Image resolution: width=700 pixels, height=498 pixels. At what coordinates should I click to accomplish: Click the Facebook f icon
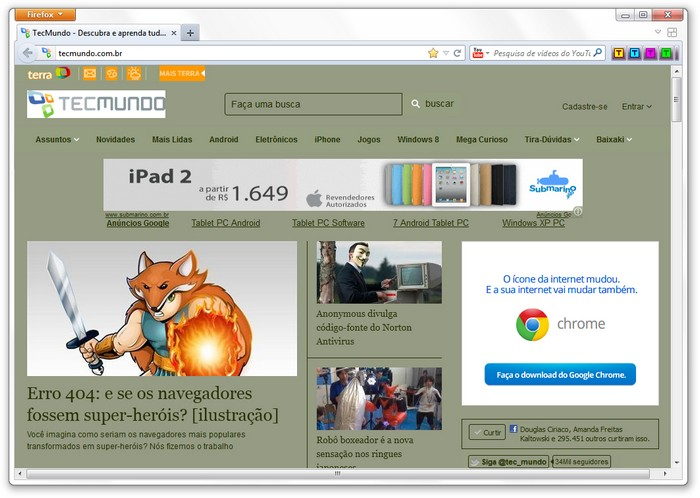[513, 429]
